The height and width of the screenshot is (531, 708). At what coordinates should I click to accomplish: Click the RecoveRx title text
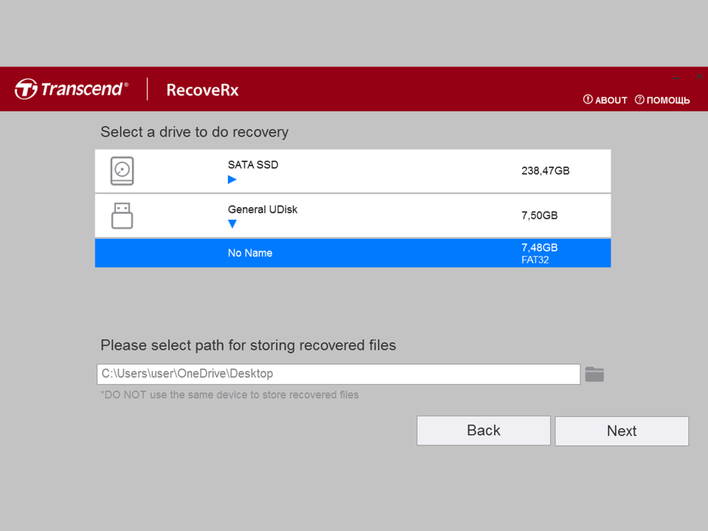click(202, 90)
